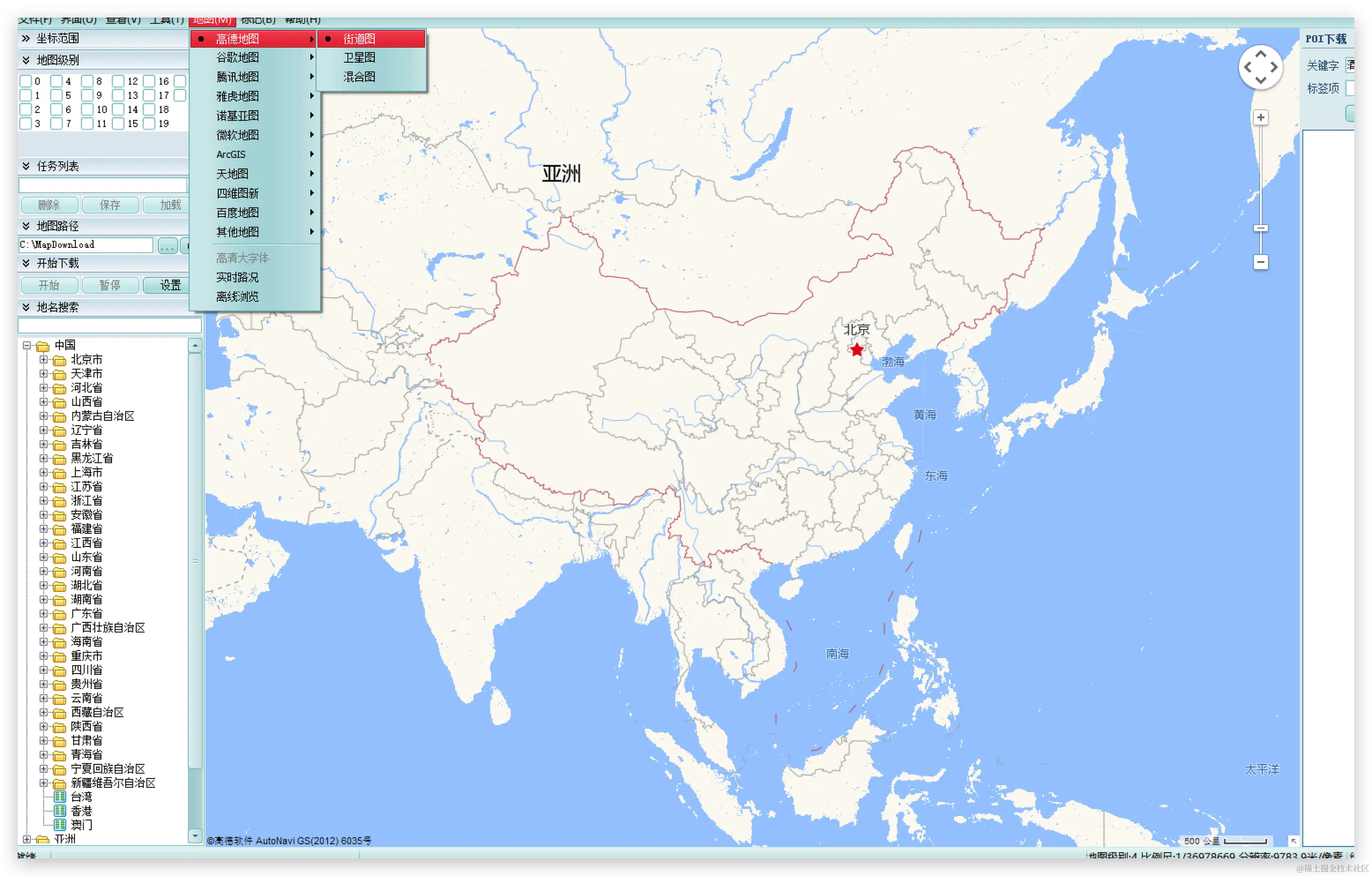The image size is (1372, 876).
Task: Click the map zoom out minus button
Action: point(1260,262)
